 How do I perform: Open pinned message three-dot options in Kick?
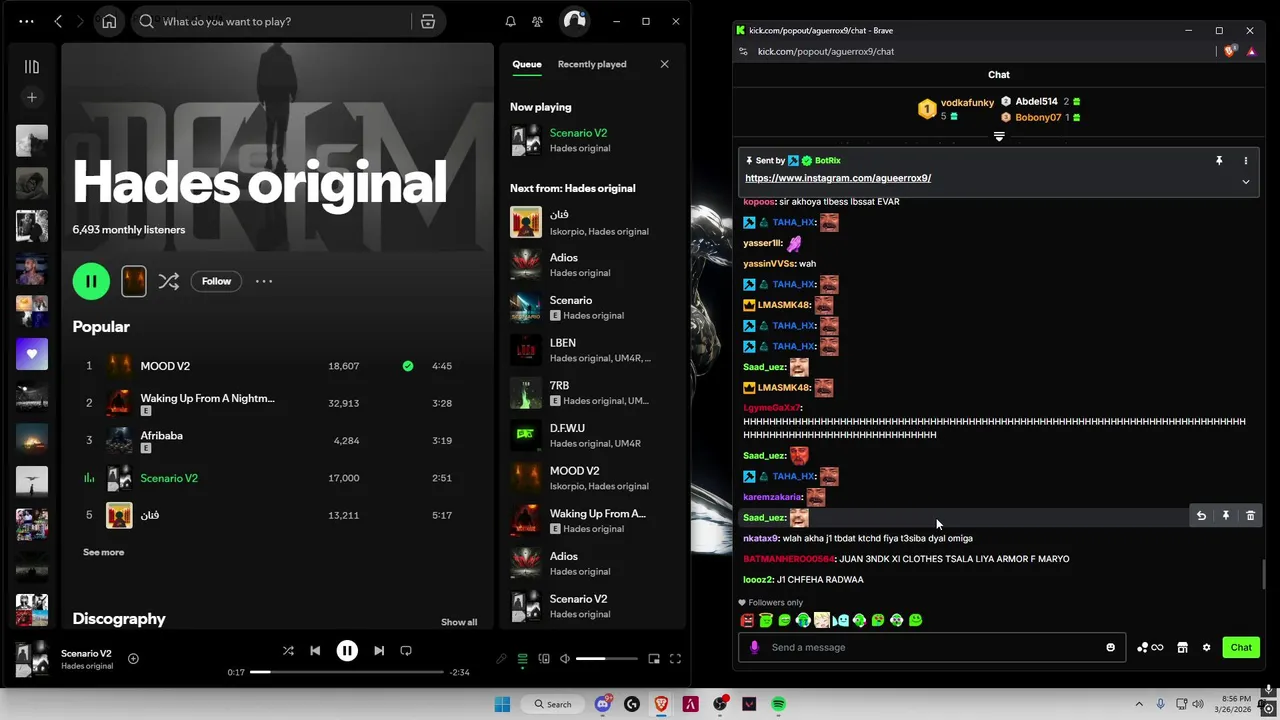(x=1246, y=161)
